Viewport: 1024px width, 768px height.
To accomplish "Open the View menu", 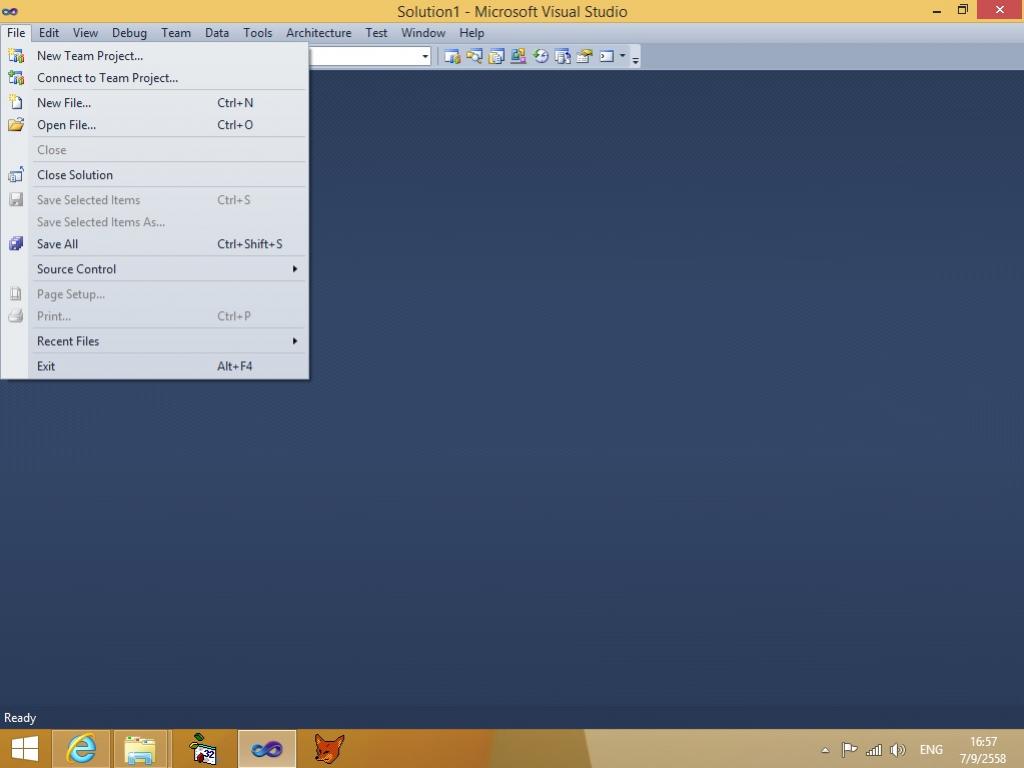I will pyautogui.click(x=86, y=33).
